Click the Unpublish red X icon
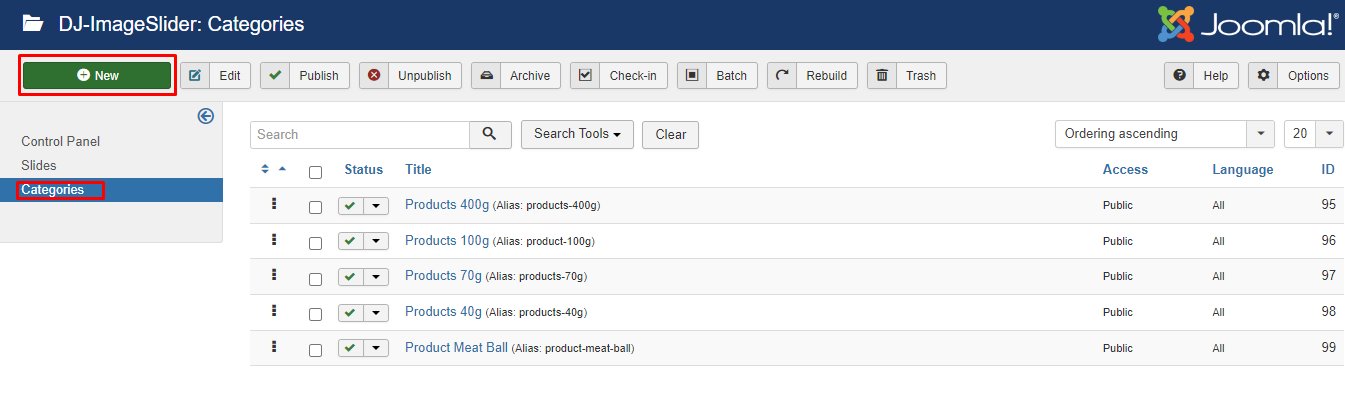1345x398 pixels. point(374,75)
